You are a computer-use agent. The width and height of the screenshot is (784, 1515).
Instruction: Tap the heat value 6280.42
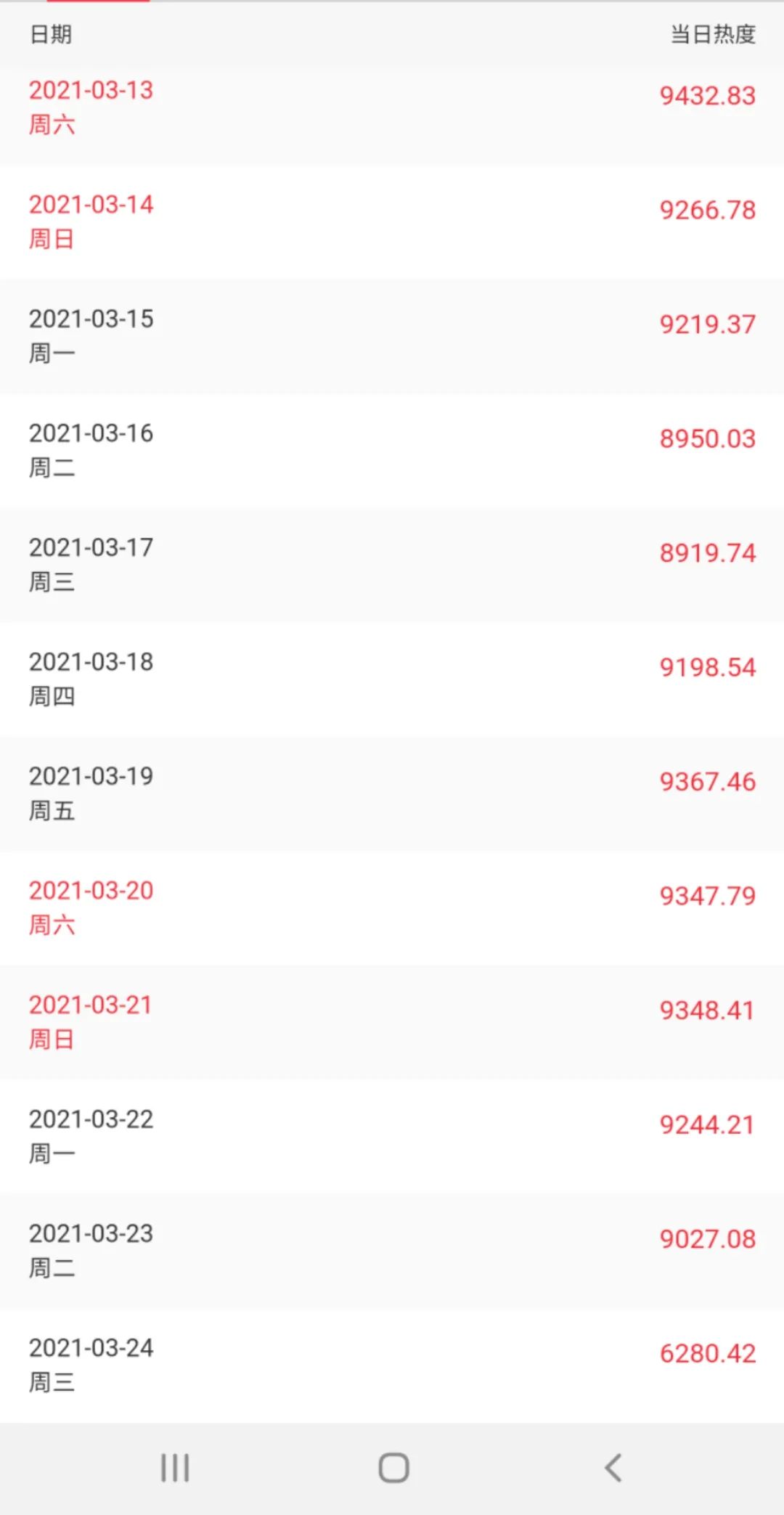[707, 1353]
